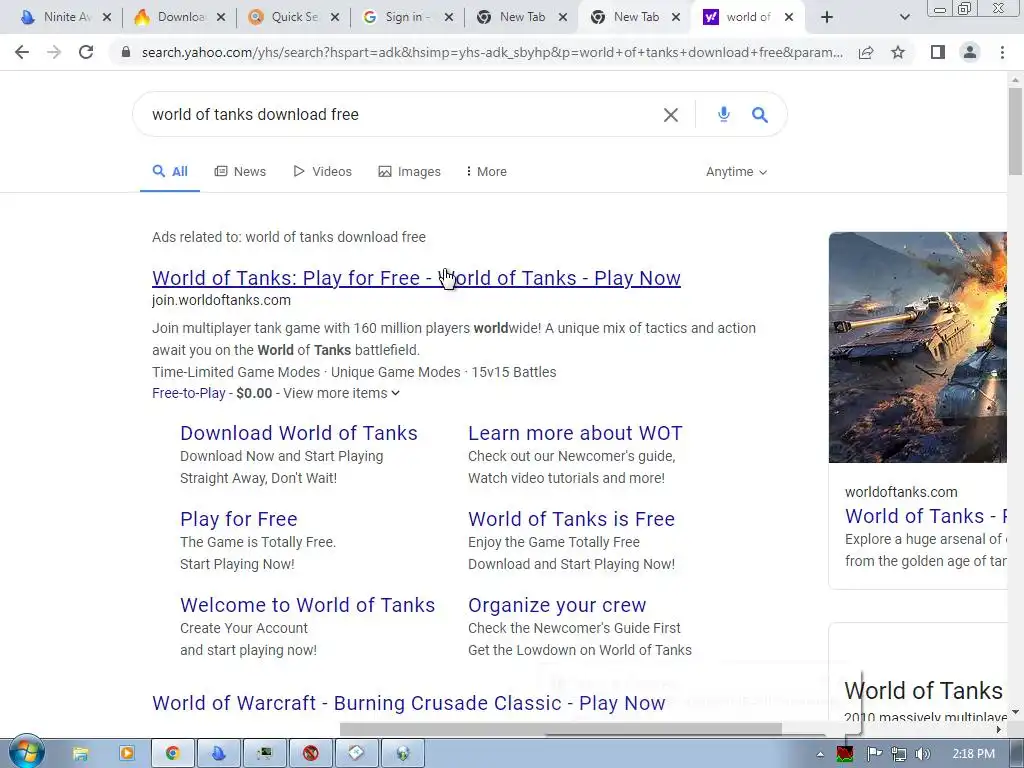This screenshot has height=768, width=1024.
Task: Open the Action Center flag icon
Action: [x=874, y=754]
